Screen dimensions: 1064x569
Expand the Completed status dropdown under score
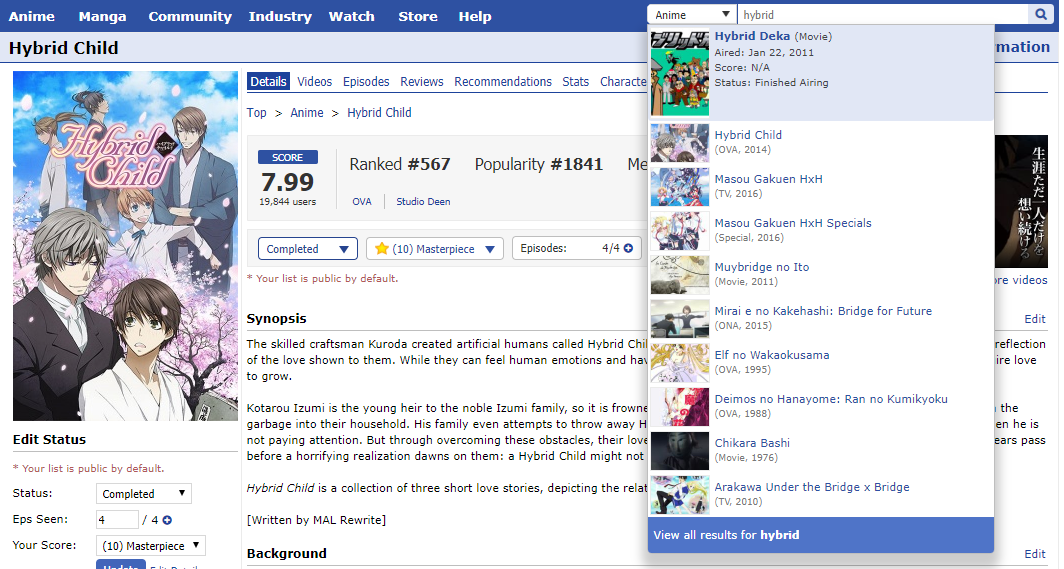[307, 249]
